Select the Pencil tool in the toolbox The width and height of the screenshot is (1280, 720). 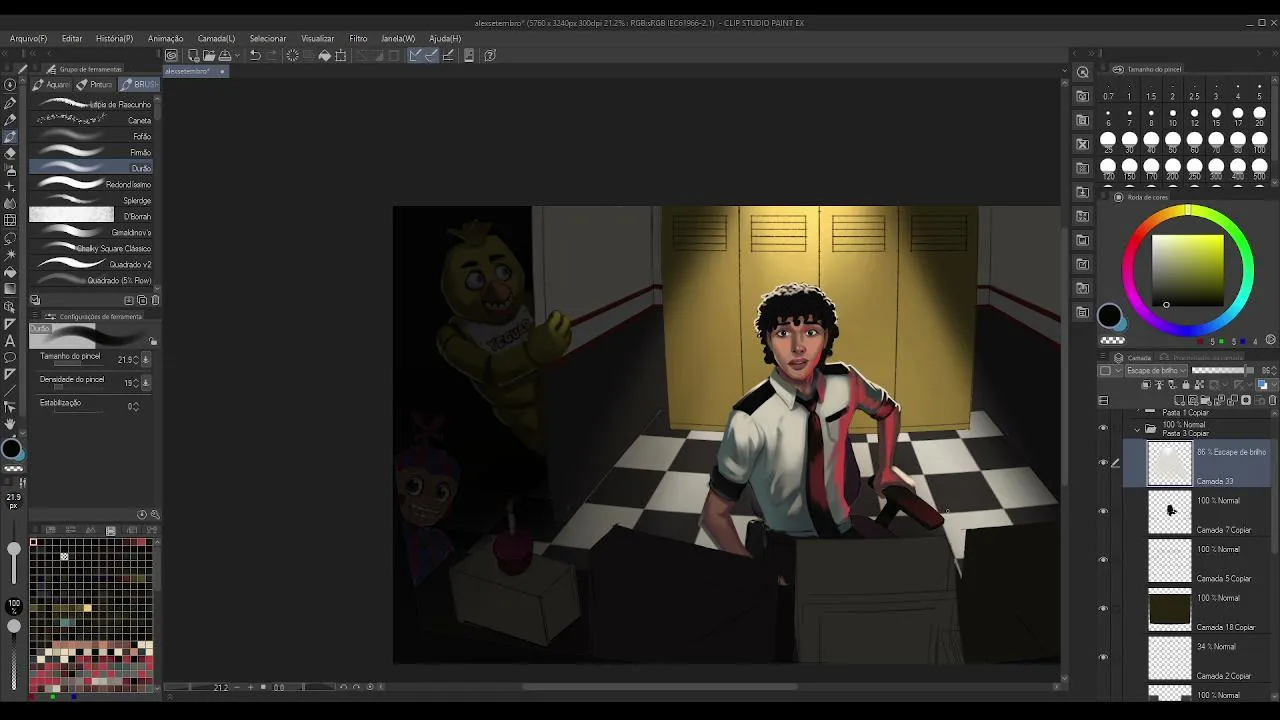point(10,120)
